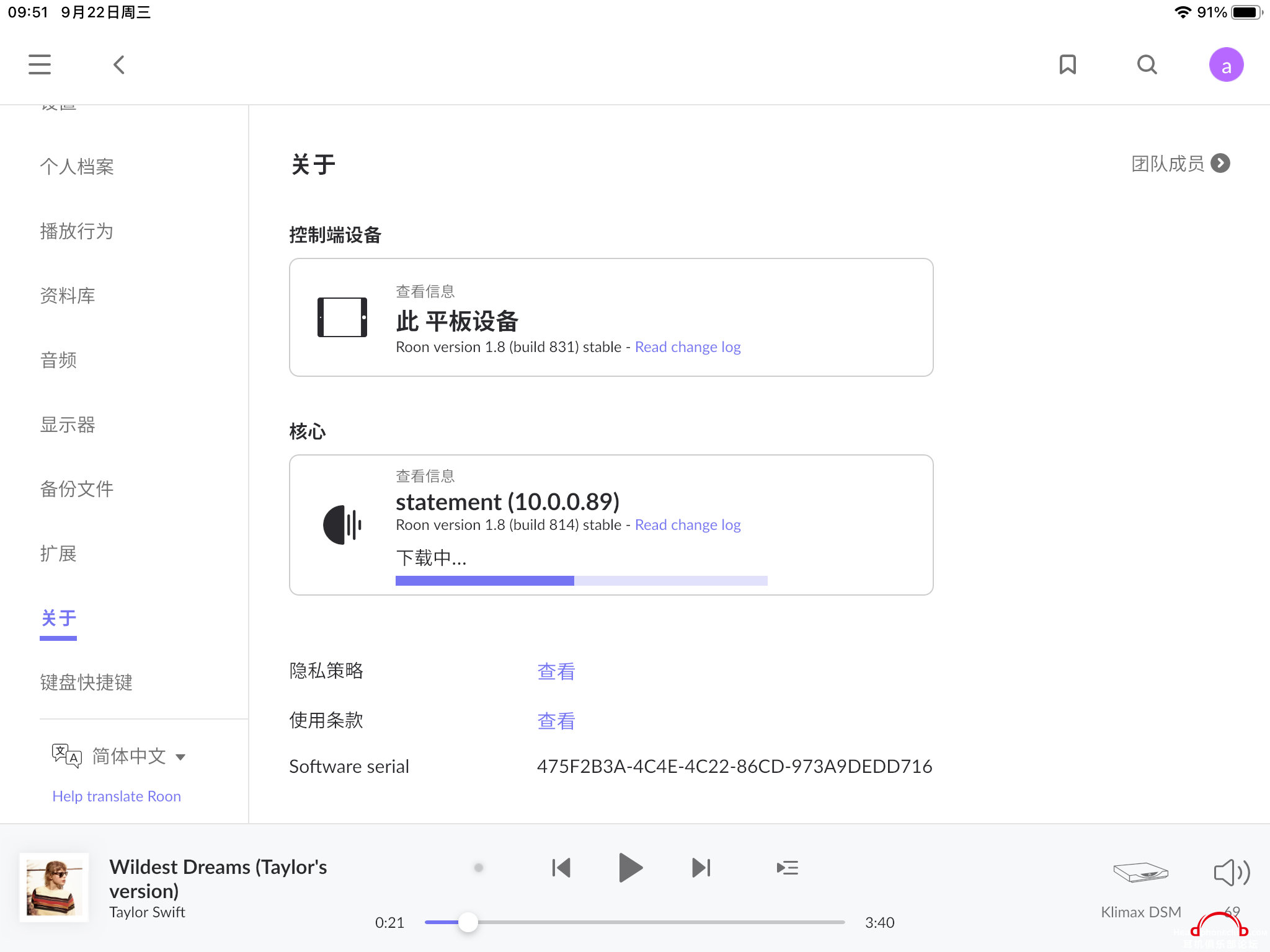Open team members arrow icon

coord(1220,163)
